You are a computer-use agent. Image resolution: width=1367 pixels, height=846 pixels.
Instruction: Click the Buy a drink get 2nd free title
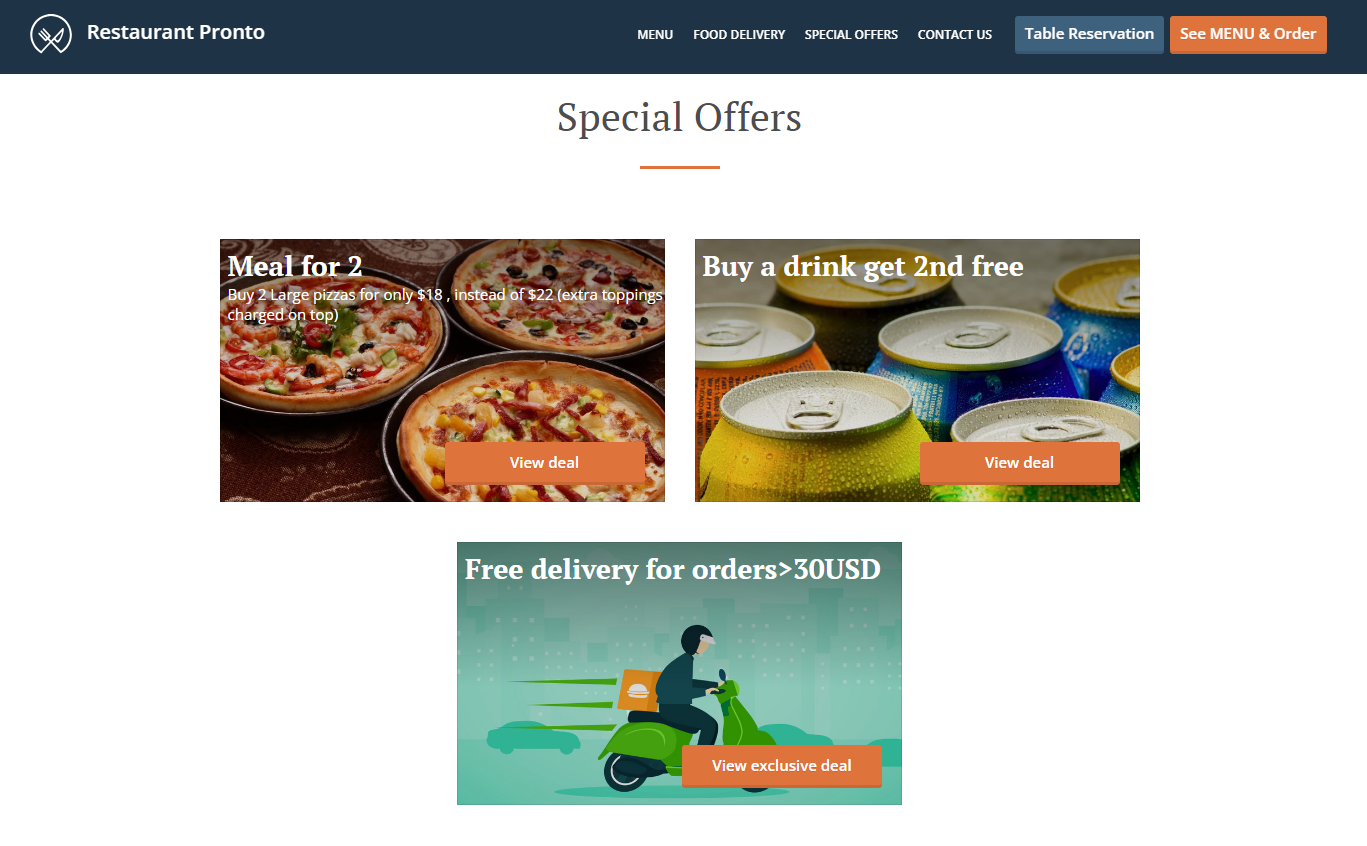point(863,267)
